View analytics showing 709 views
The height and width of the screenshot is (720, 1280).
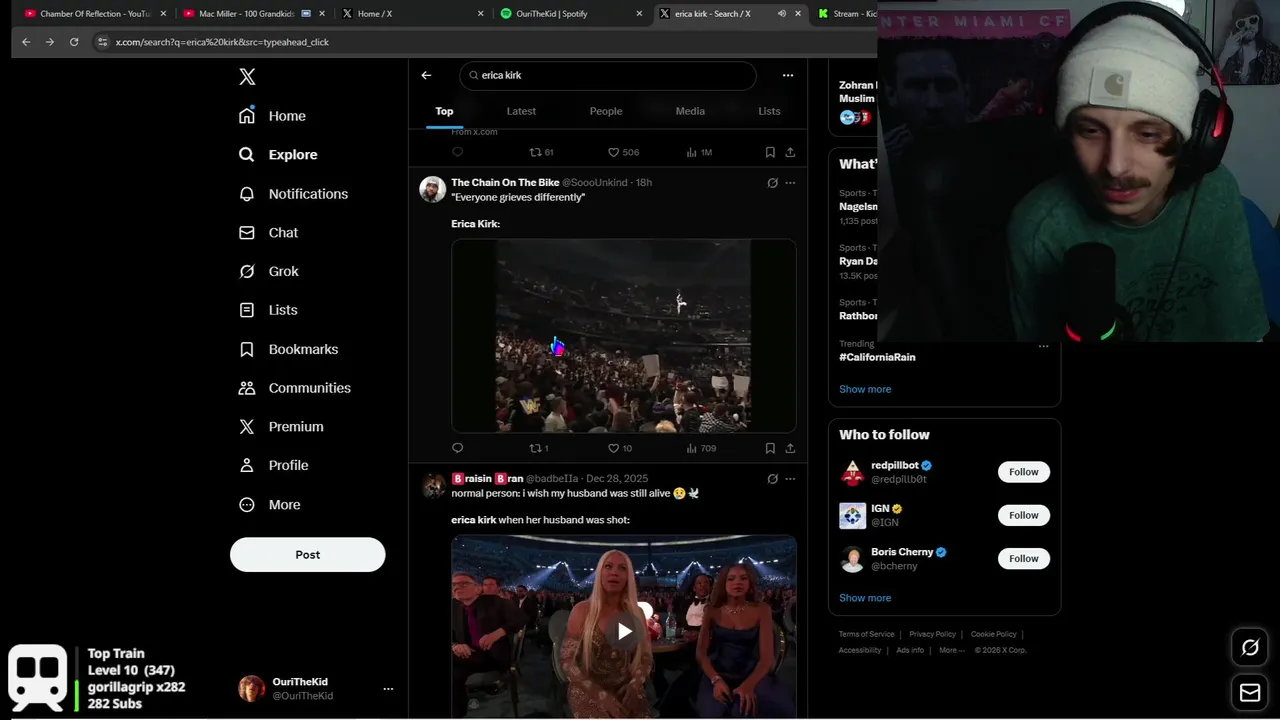701,448
